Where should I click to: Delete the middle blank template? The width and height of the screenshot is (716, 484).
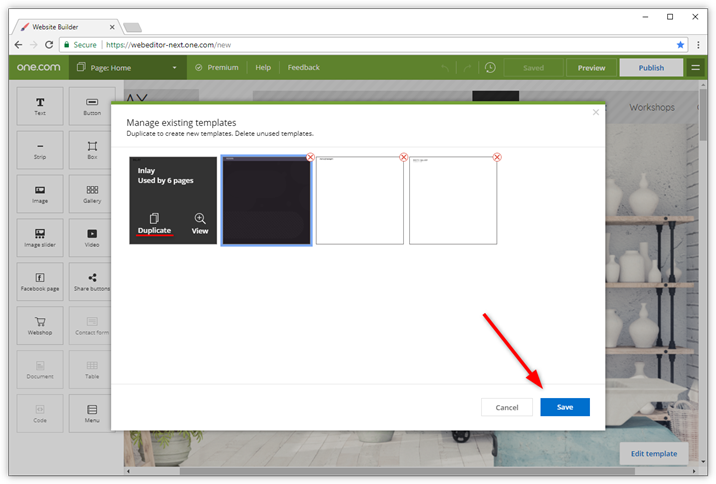(x=403, y=157)
